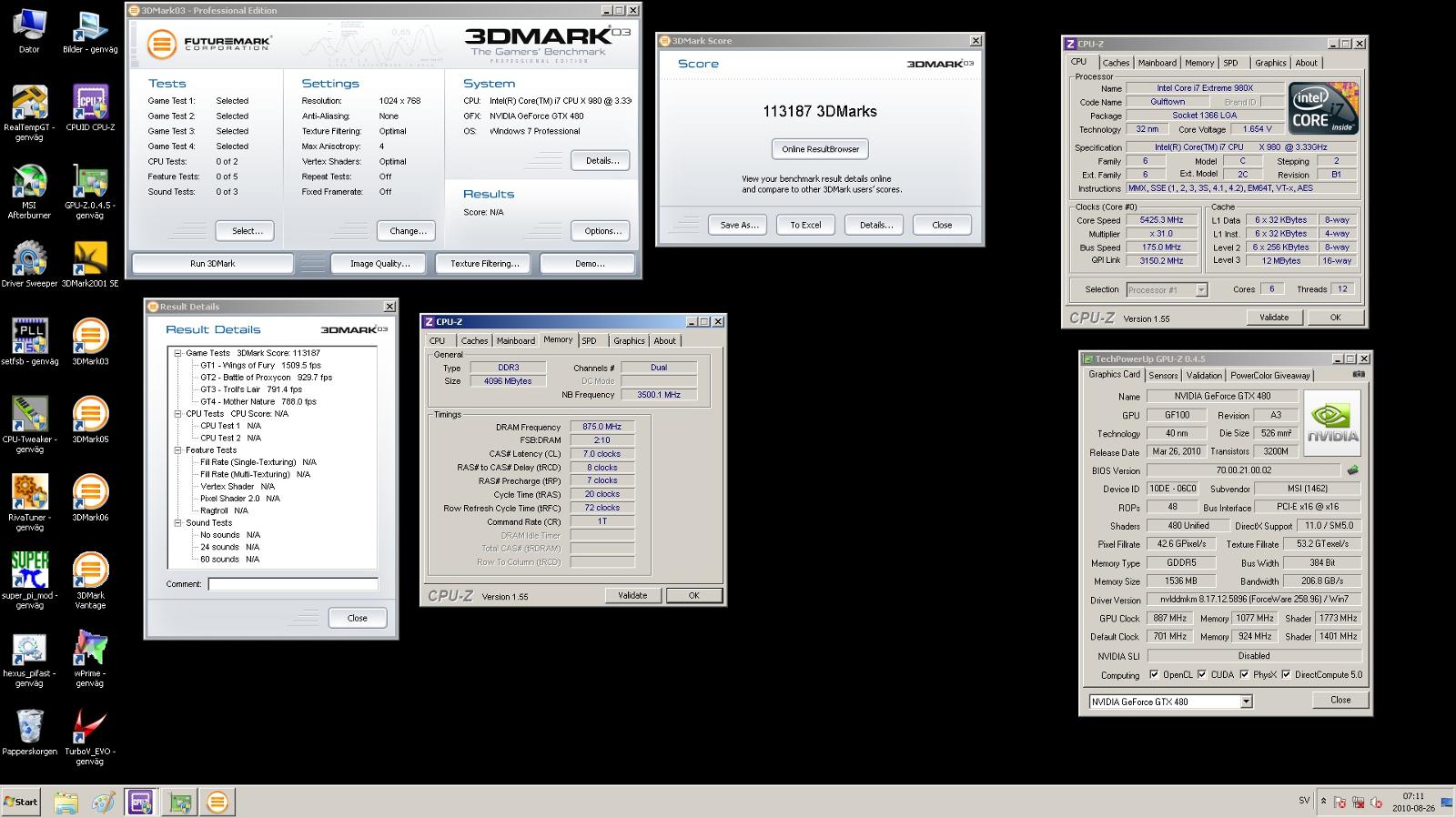This screenshot has width=1456, height=818.
Task: Click BIOS version save icon in GPU-Z
Action: [x=1352, y=470]
